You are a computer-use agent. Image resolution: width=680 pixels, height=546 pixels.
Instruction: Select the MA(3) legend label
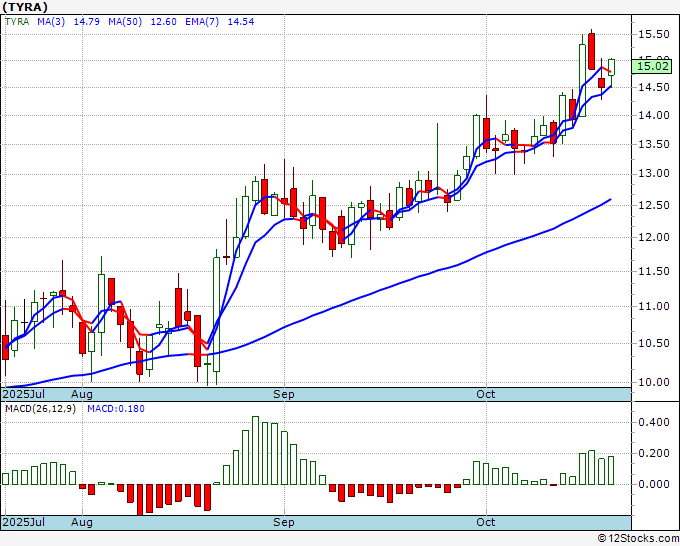(x=51, y=22)
